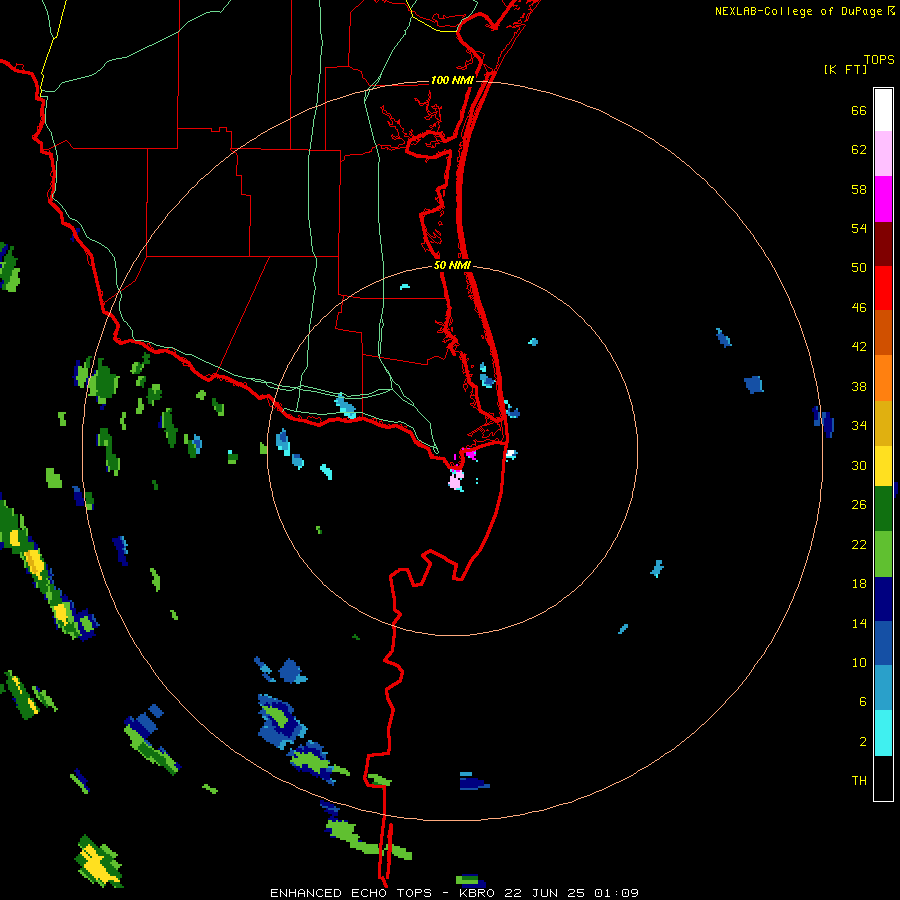The image size is (900, 900).
Task: Select the medium blue legend swatch
Action: click(883, 643)
